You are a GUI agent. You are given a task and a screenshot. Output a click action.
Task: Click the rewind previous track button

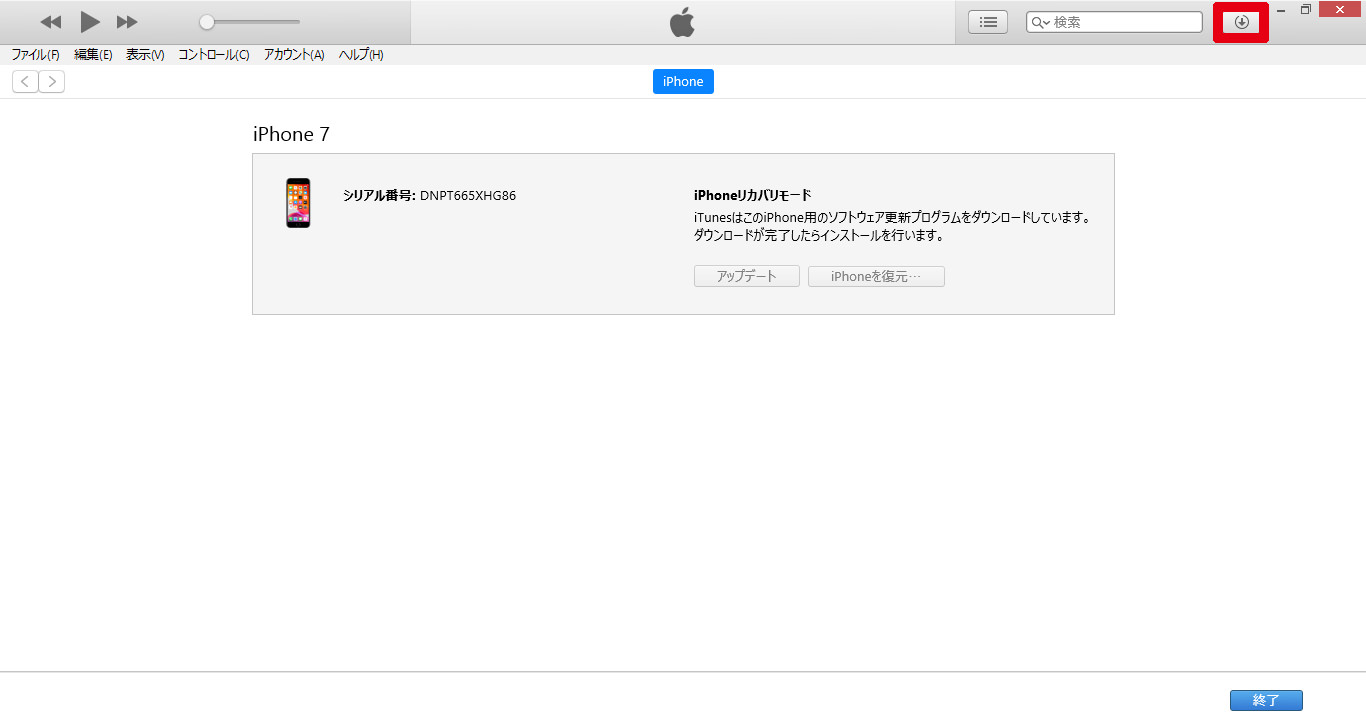click(50, 22)
